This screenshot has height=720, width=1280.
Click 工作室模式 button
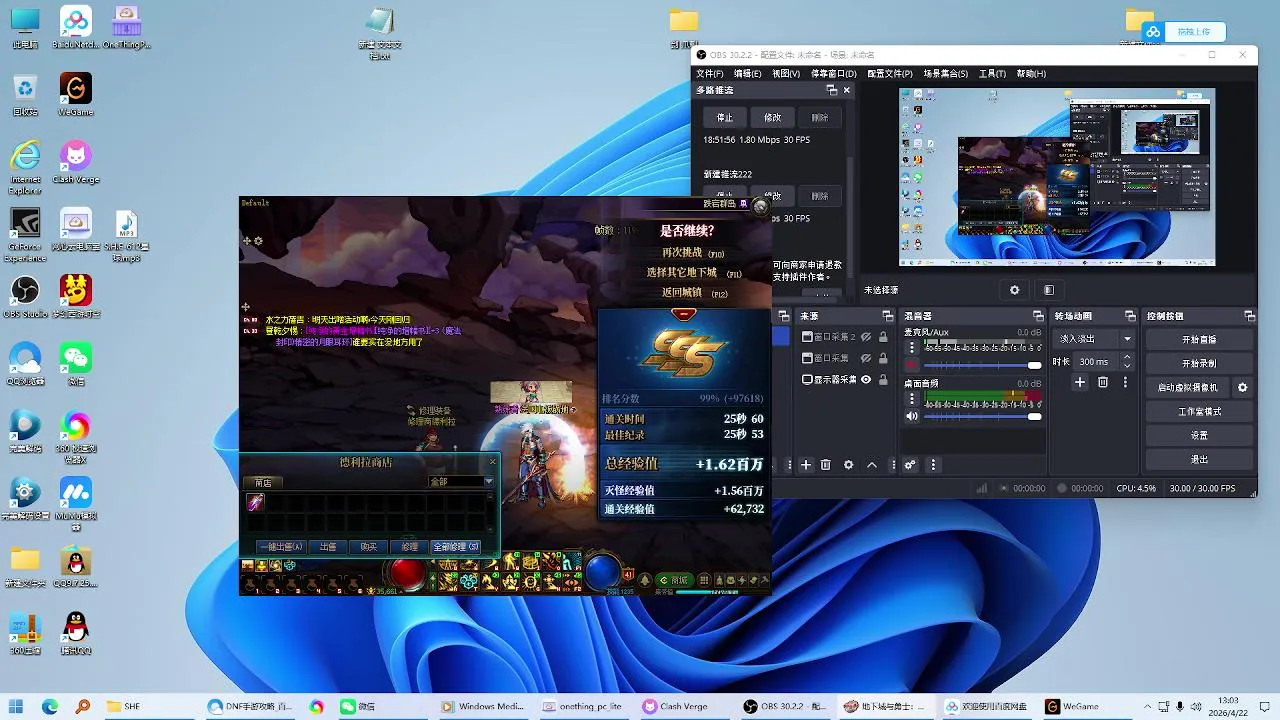1199,412
